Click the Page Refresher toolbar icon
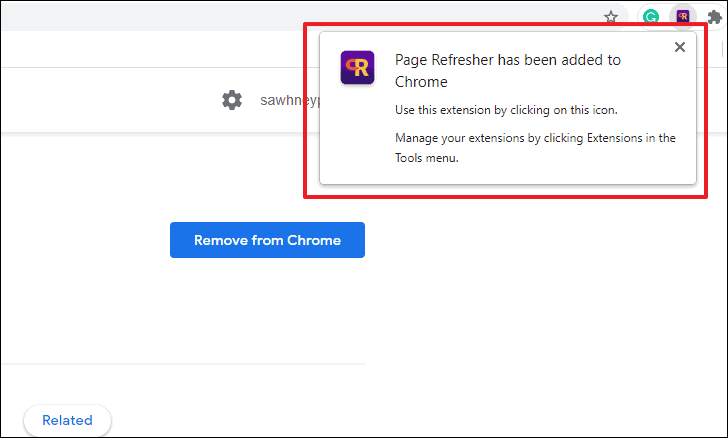This screenshot has width=728, height=438. [682, 17]
